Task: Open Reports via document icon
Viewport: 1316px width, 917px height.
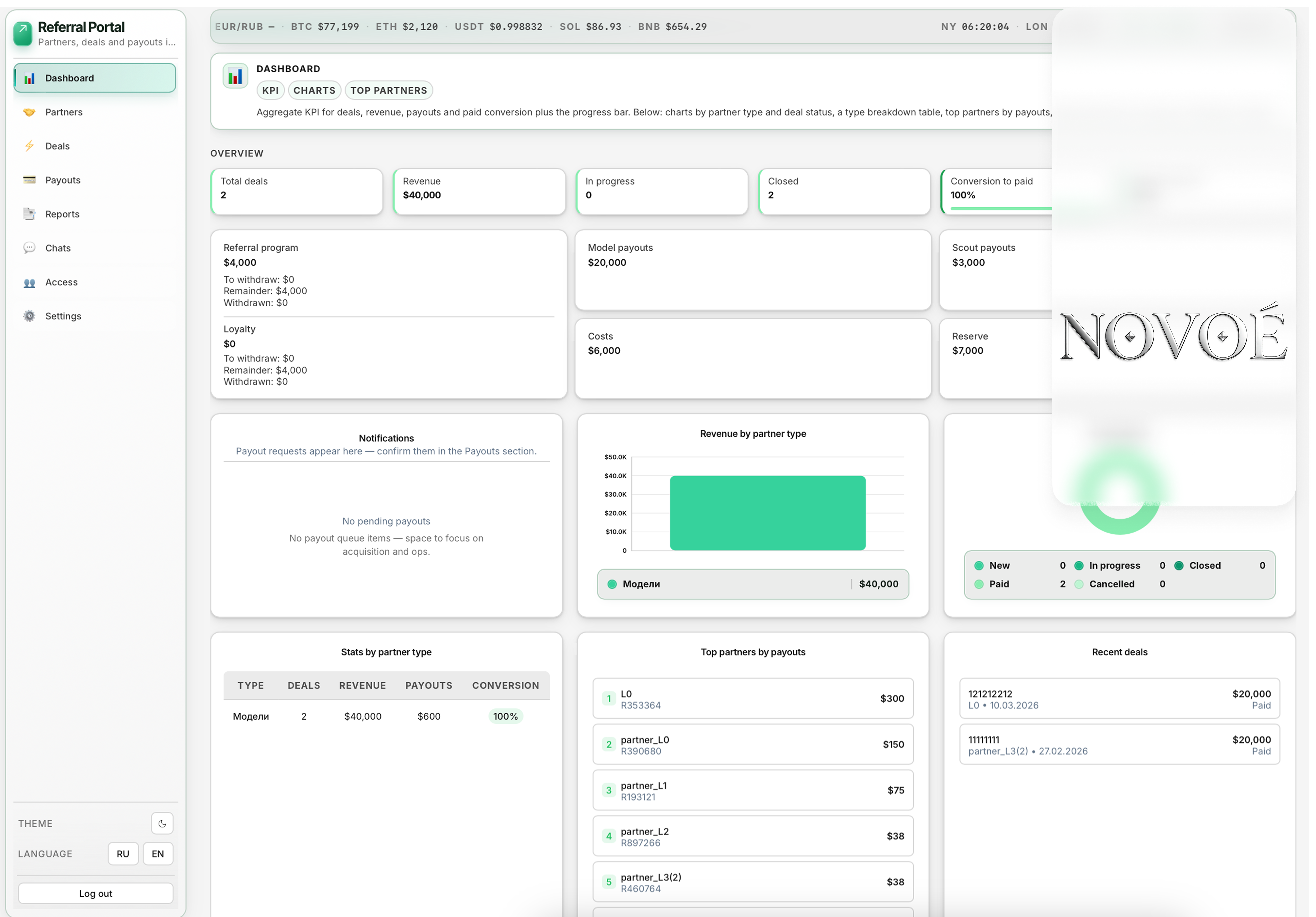Action: pos(29,214)
